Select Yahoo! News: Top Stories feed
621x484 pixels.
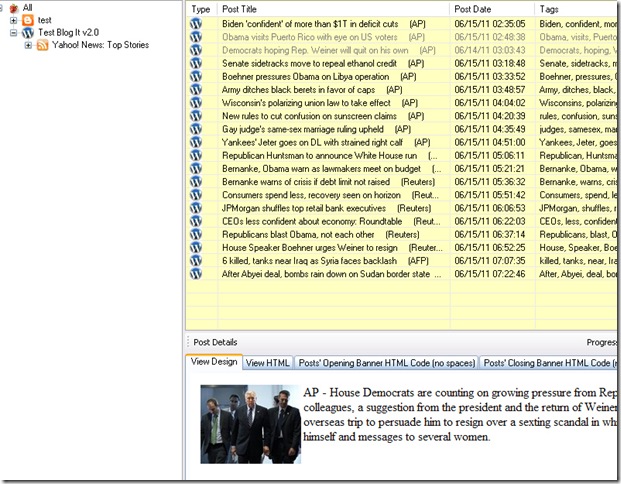click(x=101, y=45)
